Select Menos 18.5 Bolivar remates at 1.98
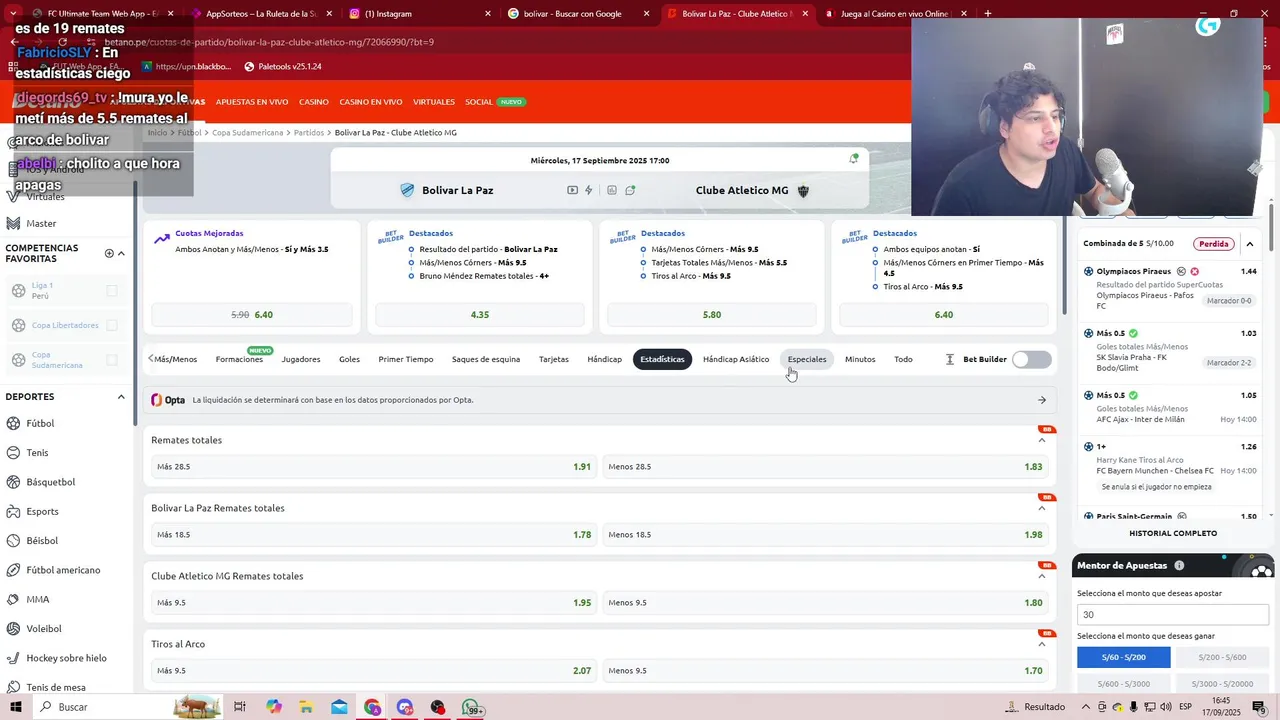Viewport: 1280px width, 720px height. coord(826,535)
